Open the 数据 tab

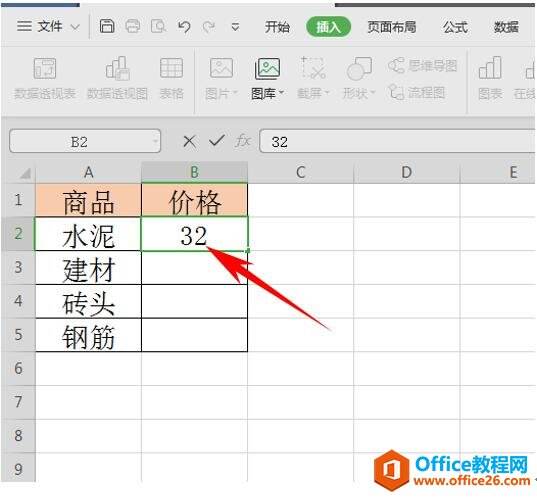pos(506,27)
